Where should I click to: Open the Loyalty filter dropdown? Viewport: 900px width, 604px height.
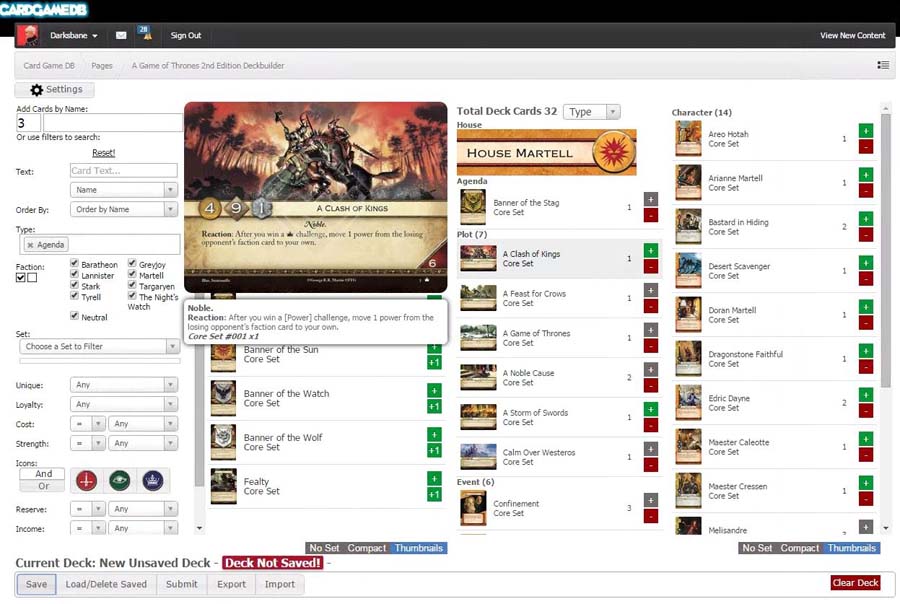(123, 404)
